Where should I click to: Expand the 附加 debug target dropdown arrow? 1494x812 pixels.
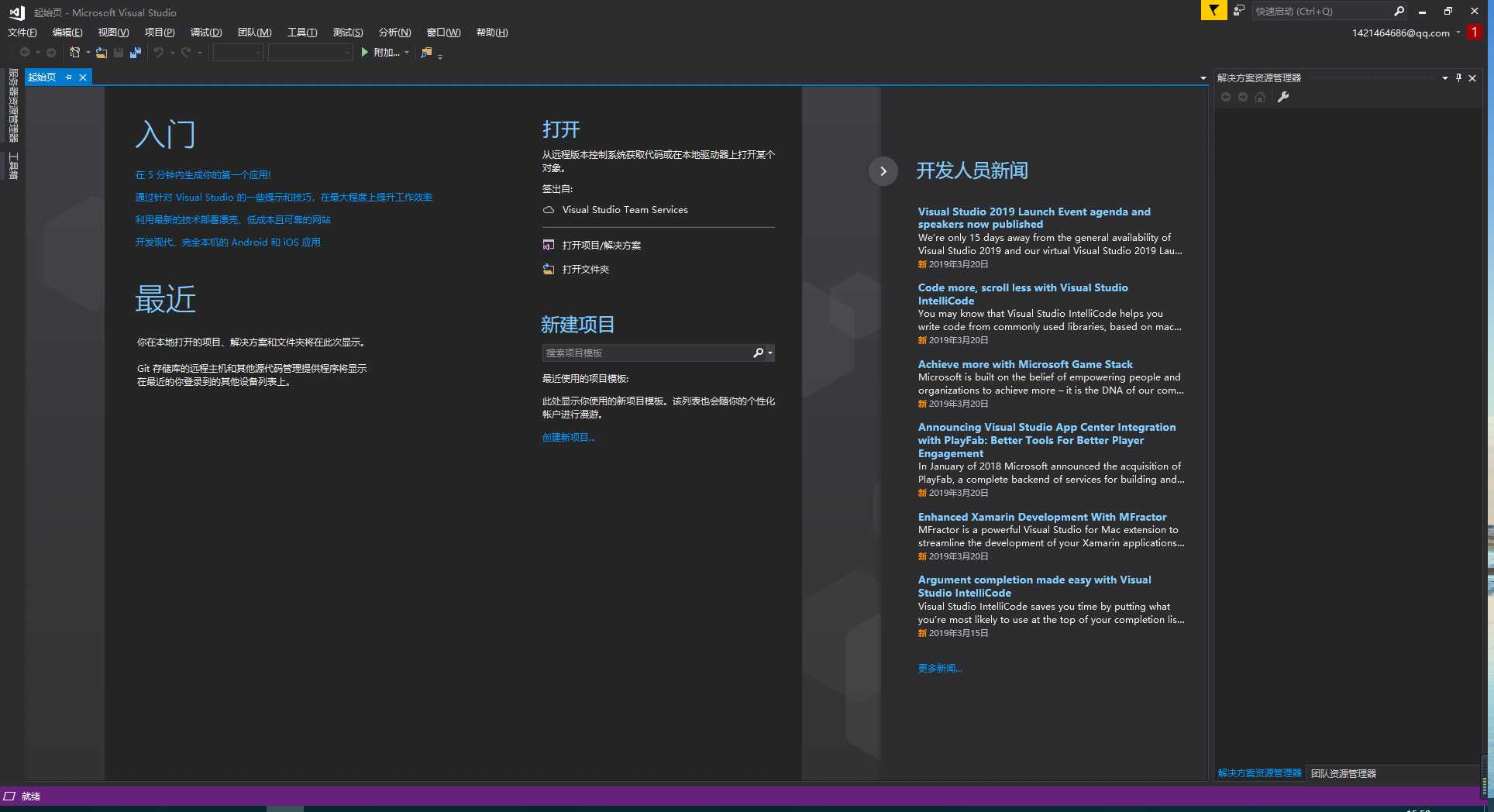(407, 53)
